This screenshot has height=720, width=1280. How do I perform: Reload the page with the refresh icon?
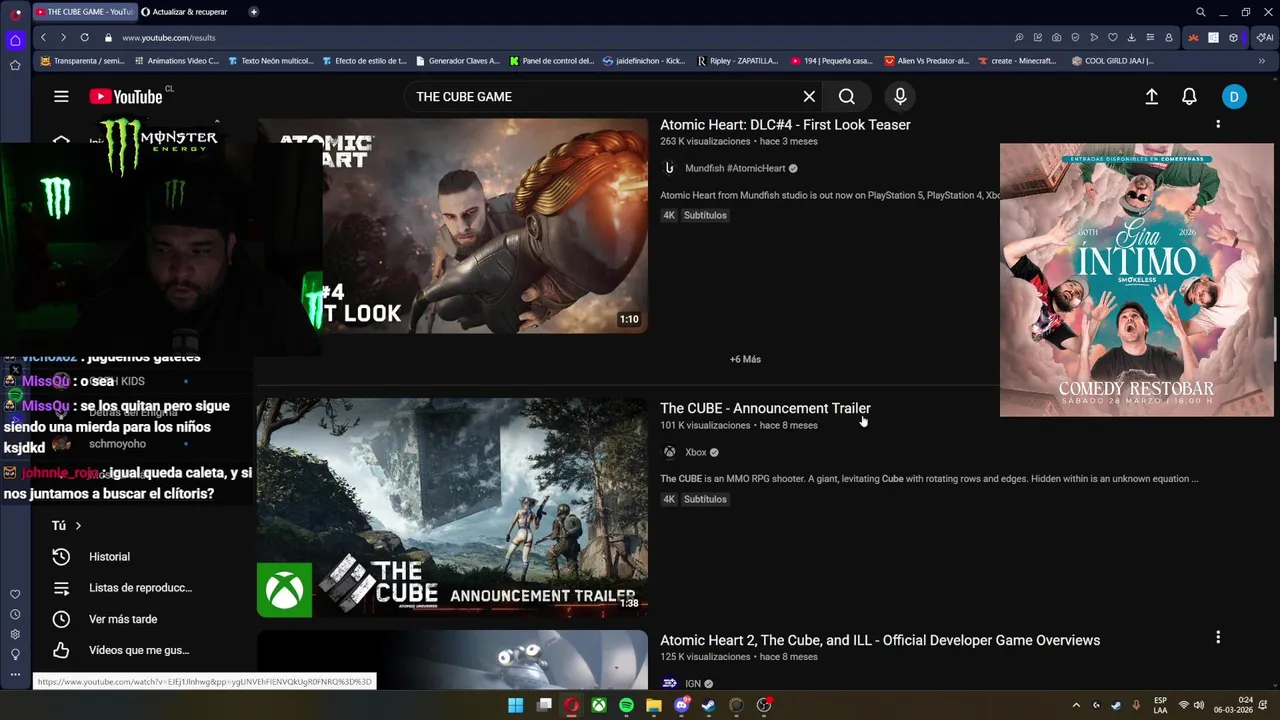[x=84, y=37]
